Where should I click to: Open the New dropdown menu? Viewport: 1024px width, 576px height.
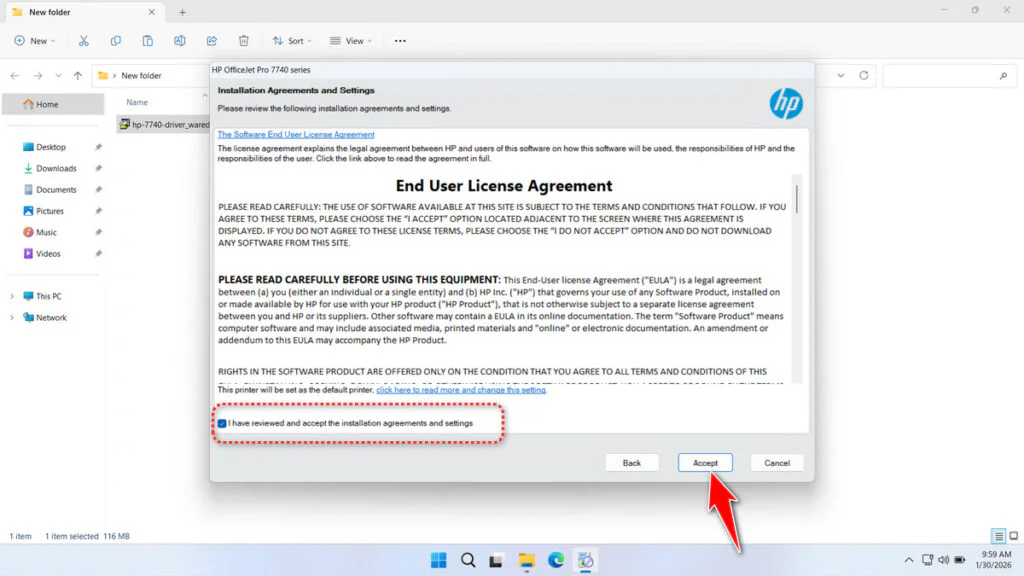(x=35, y=40)
